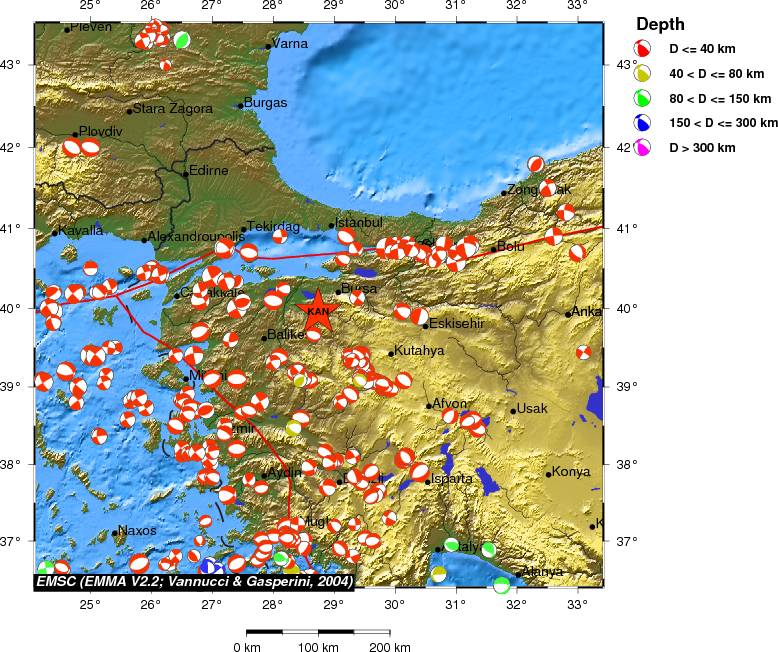Image resolution: width=778 pixels, height=652 pixels.
Task: Click the 100 km scale bar label
Action: coord(318,647)
